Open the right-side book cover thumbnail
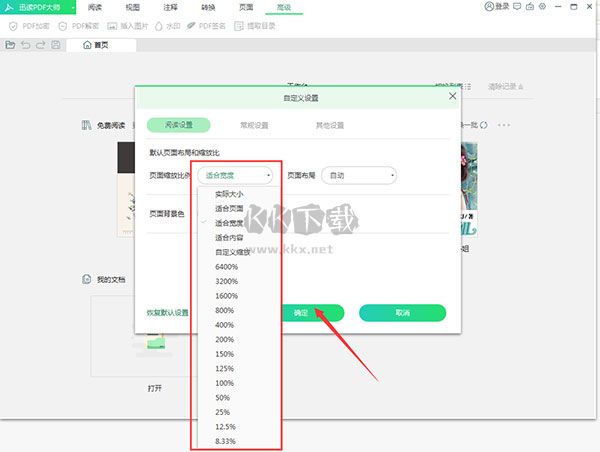Image resolution: width=600 pixels, height=452 pixels. point(470,189)
